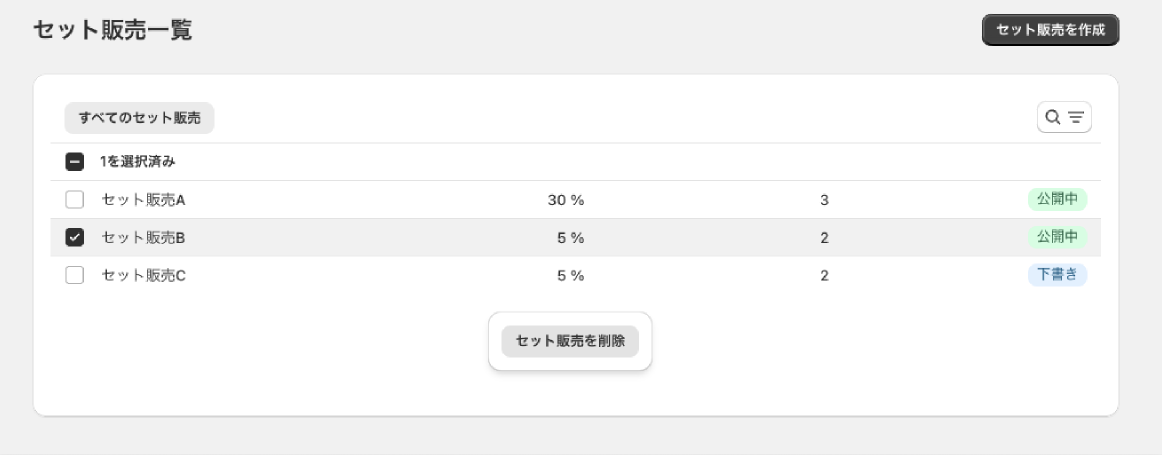Check the セット販売C checkbox

click(x=75, y=276)
